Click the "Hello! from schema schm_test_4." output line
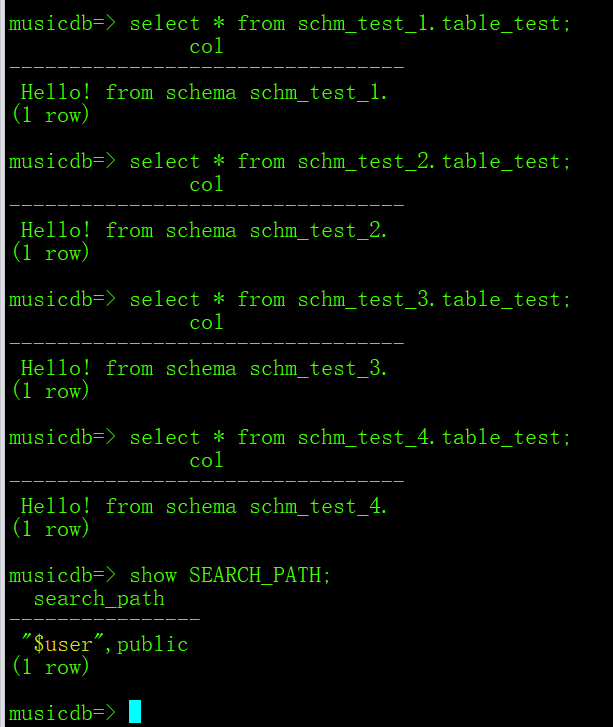This screenshot has height=727, width=613. pos(204,507)
